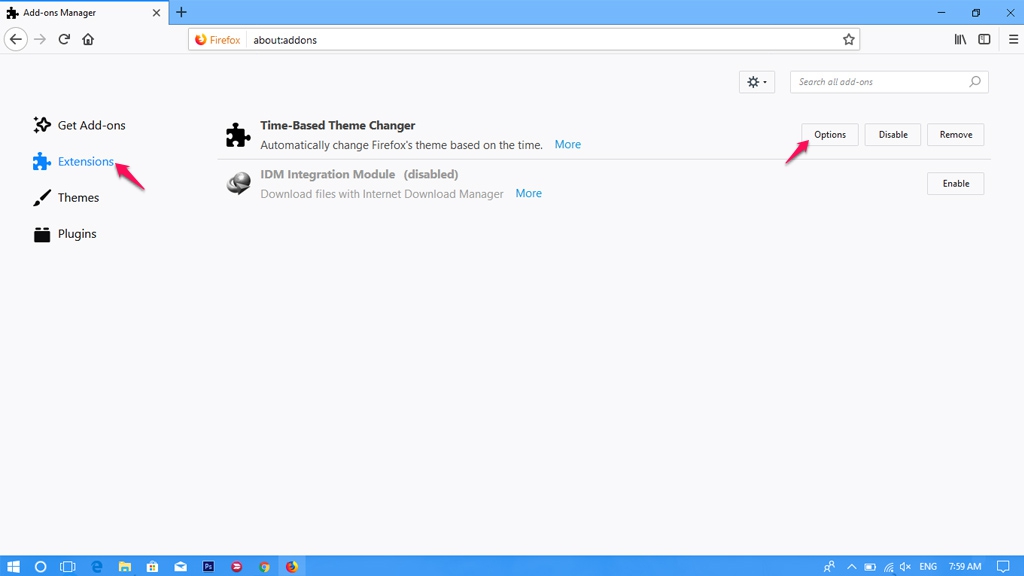Image resolution: width=1024 pixels, height=576 pixels.
Task: Click More link for IDM Integration Module
Action: tap(528, 193)
